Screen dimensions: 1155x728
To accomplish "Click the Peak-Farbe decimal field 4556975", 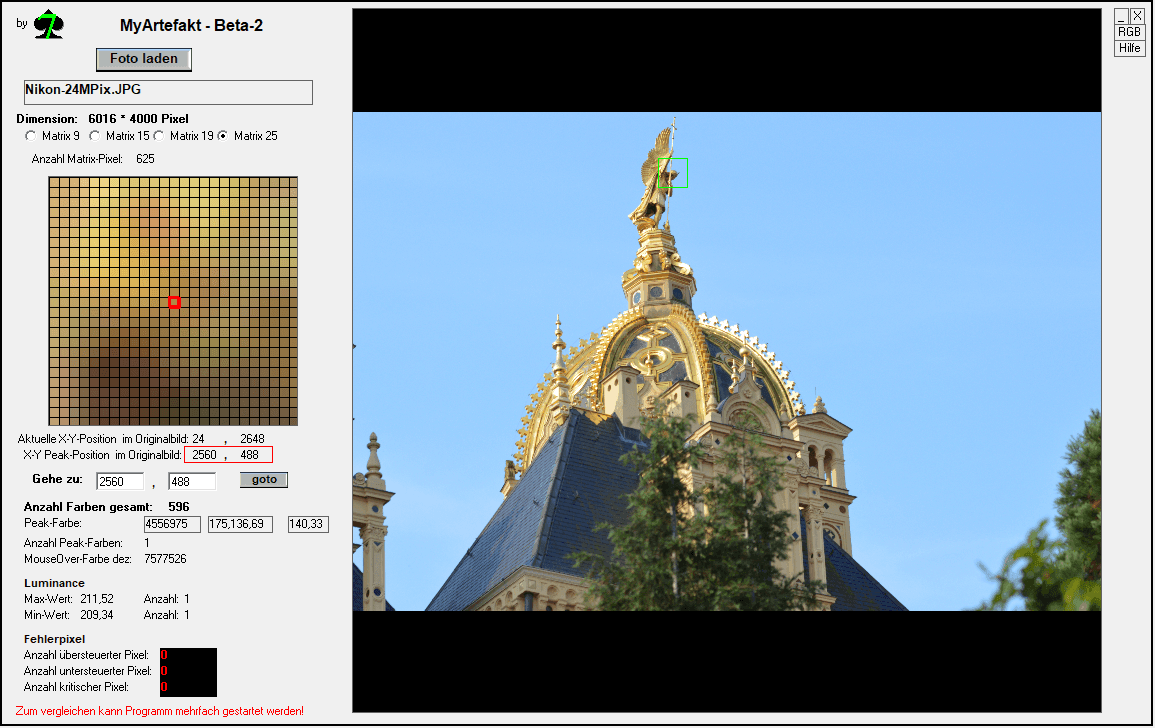I will click(x=172, y=524).
